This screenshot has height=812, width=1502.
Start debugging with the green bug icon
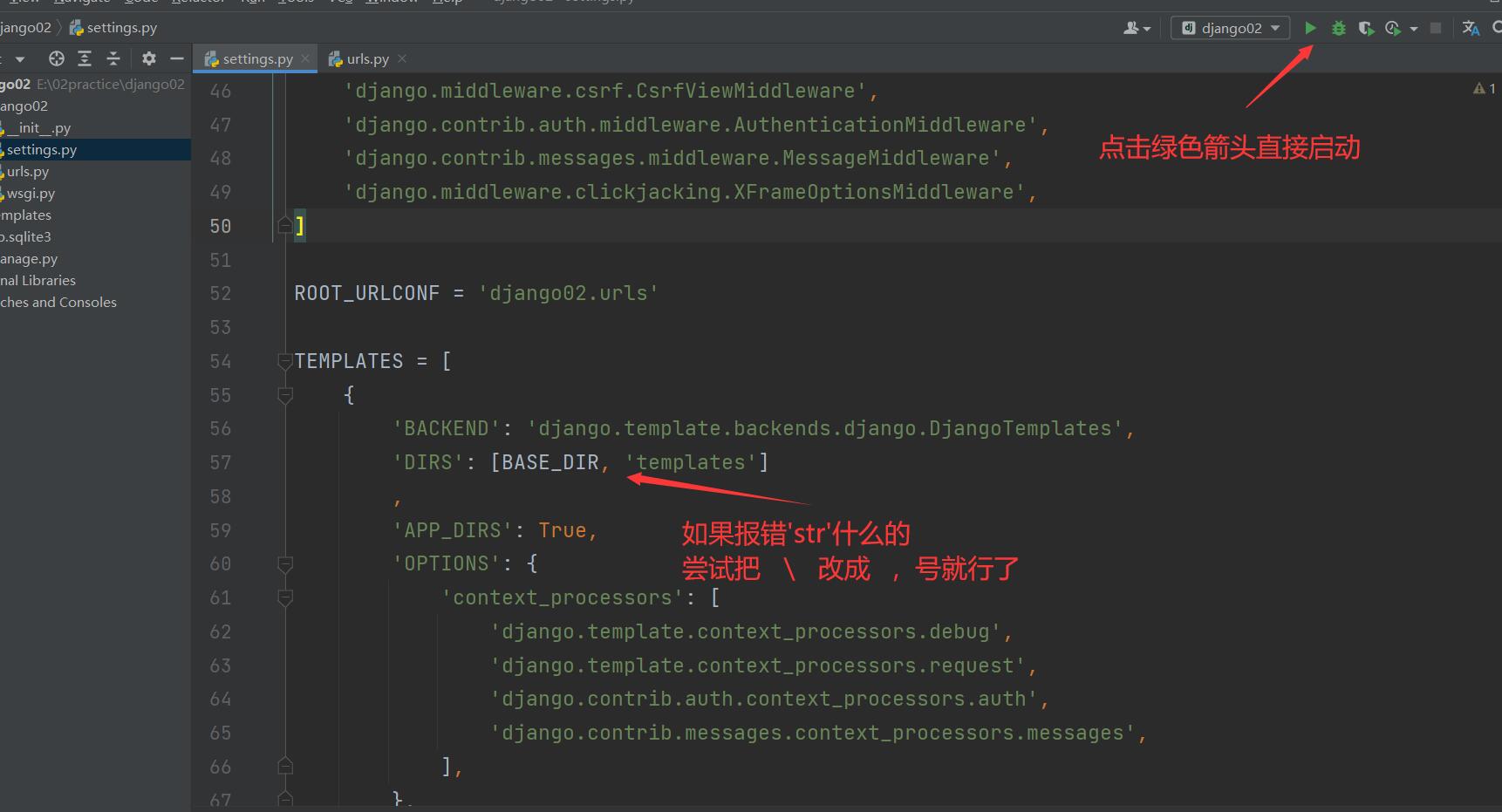click(1339, 28)
